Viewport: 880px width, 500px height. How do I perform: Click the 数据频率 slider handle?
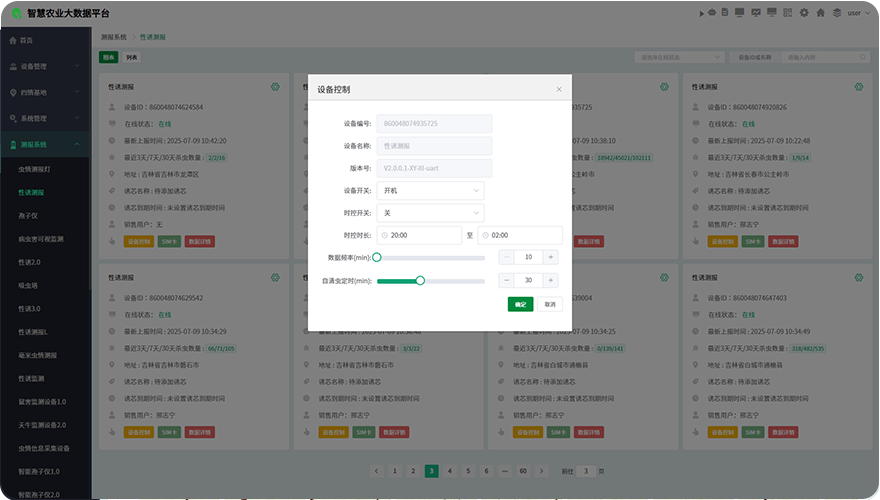(x=377, y=258)
